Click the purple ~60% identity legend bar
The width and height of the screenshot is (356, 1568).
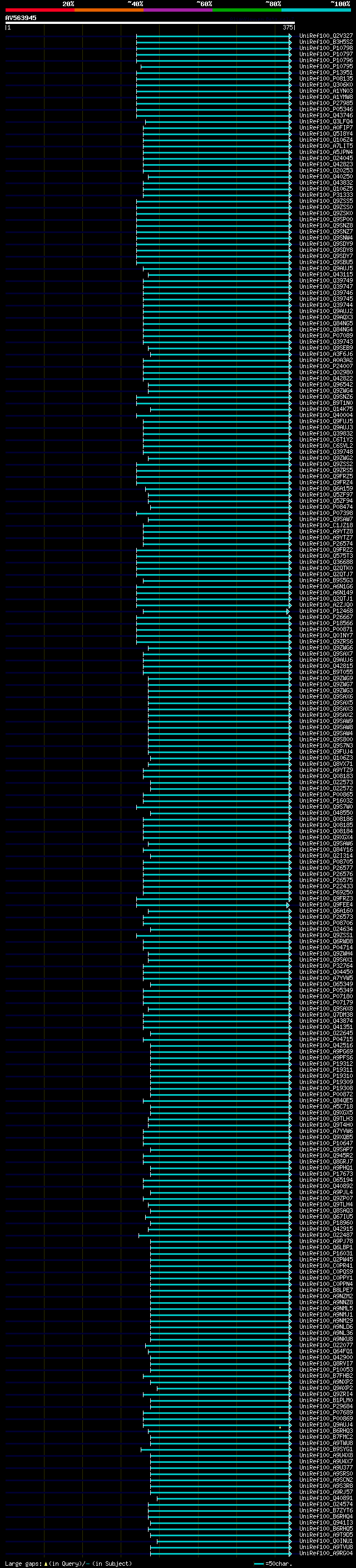(x=179, y=10)
